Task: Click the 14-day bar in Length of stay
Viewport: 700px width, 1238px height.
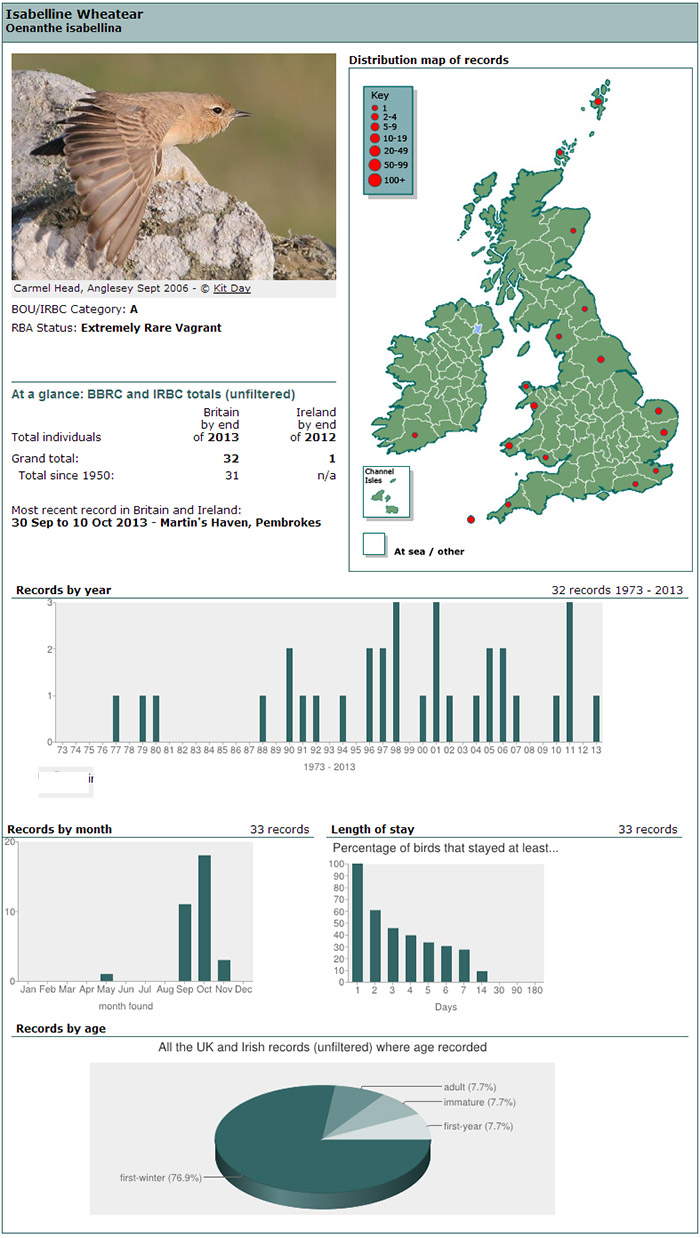Action: (x=483, y=976)
